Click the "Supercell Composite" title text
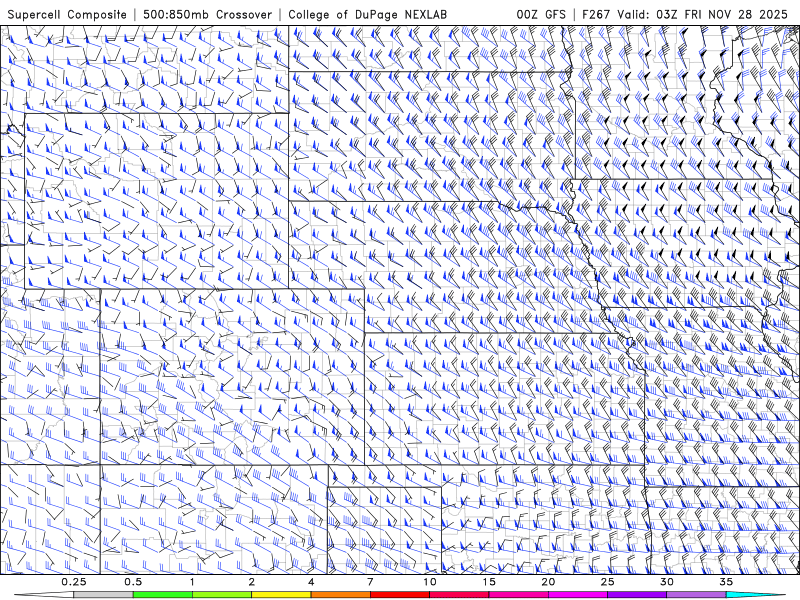Image resolution: width=800 pixels, height=600 pixels. click(67, 14)
